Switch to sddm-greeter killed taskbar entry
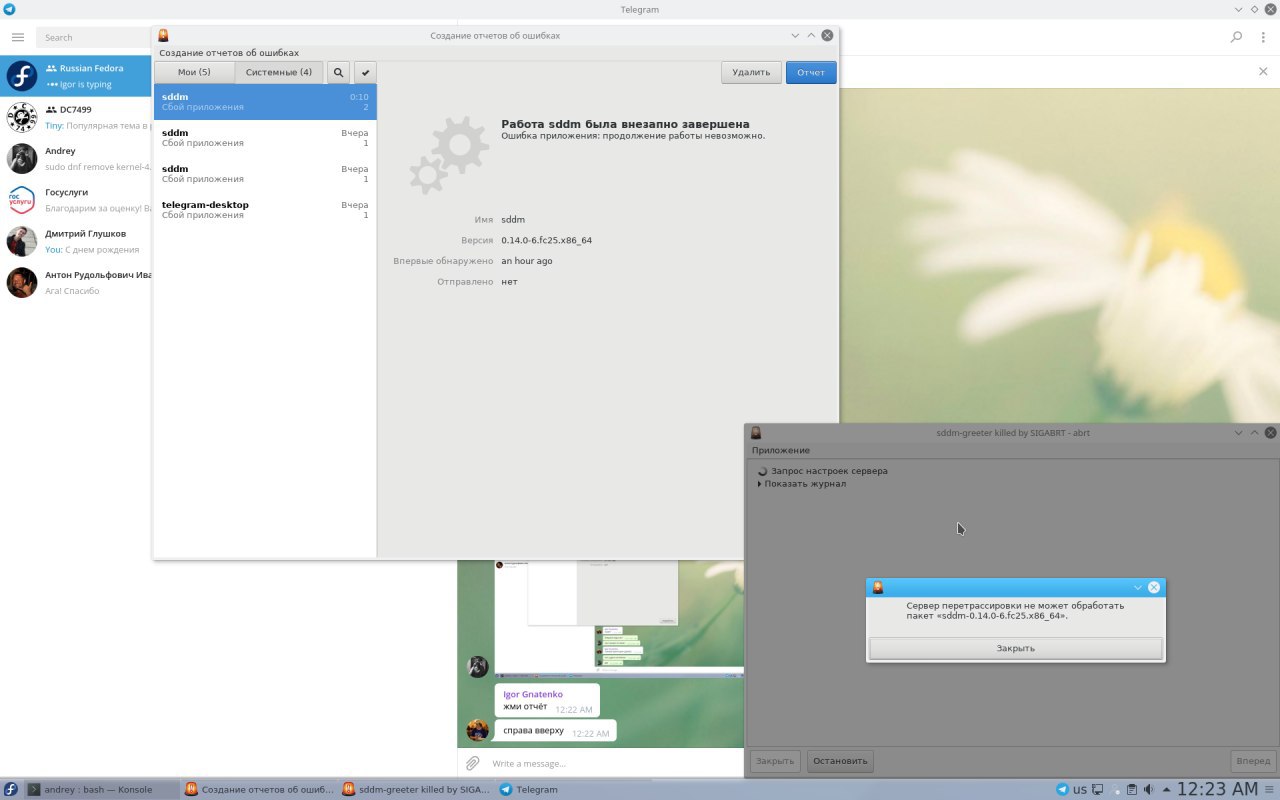This screenshot has height=800, width=1280. pyautogui.click(x=416, y=789)
